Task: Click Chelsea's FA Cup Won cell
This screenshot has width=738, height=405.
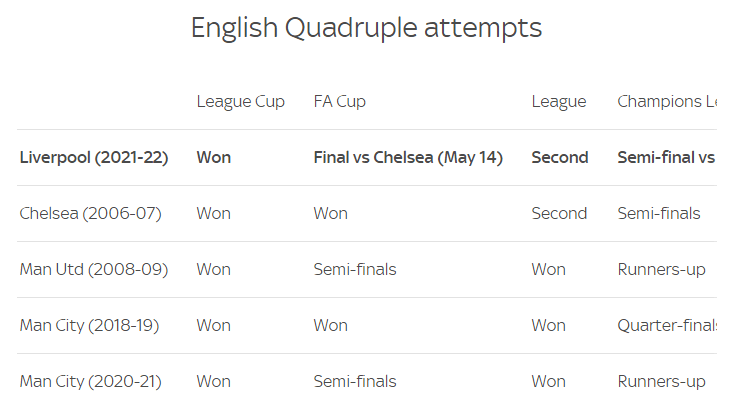Action: coord(330,213)
